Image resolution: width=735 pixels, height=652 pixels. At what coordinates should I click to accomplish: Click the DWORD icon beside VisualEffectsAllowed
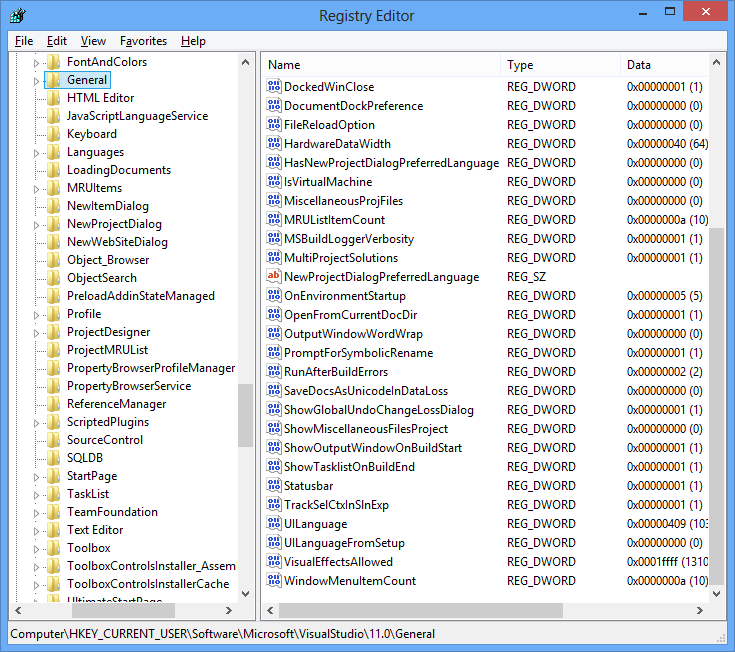tap(274, 561)
